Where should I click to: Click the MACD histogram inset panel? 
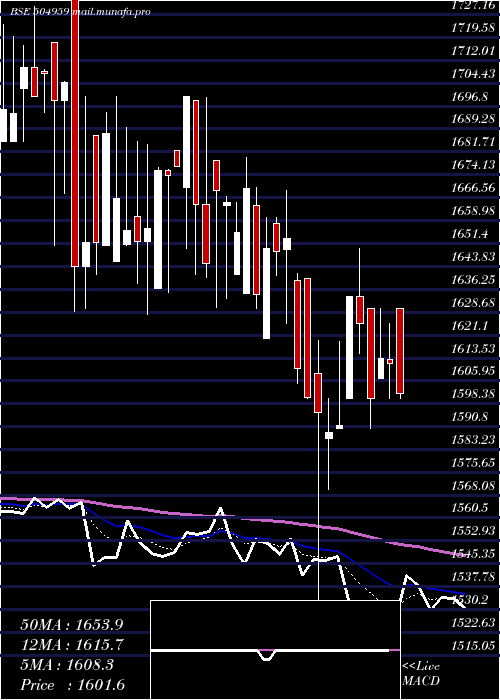pyautogui.click(x=275, y=650)
